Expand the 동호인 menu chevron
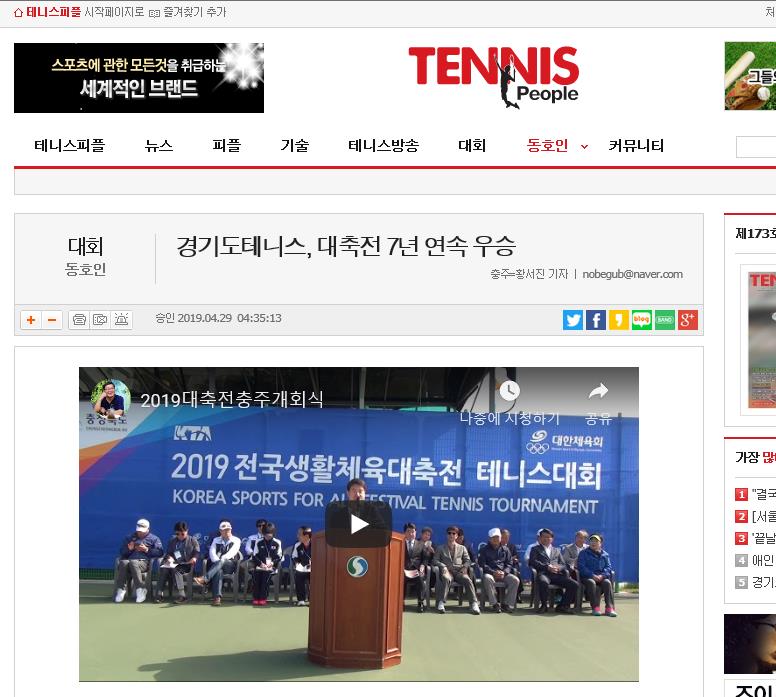 coord(584,147)
